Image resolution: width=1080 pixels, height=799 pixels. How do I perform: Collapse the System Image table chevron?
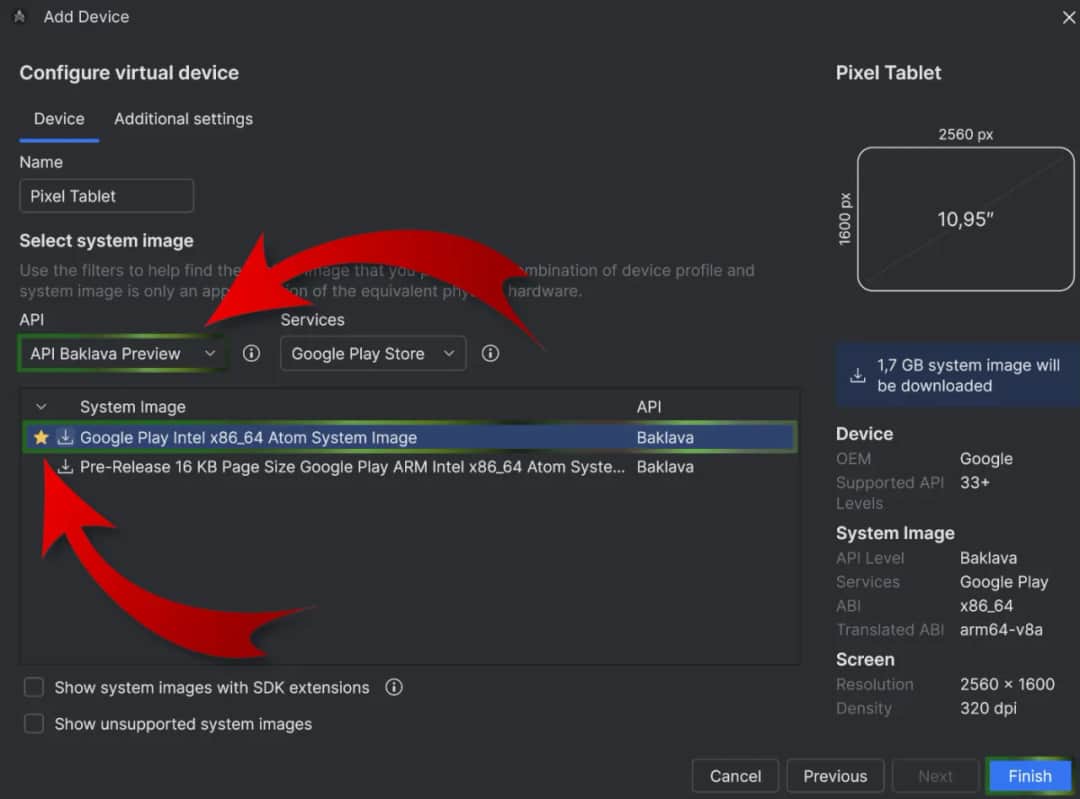point(41,407)
